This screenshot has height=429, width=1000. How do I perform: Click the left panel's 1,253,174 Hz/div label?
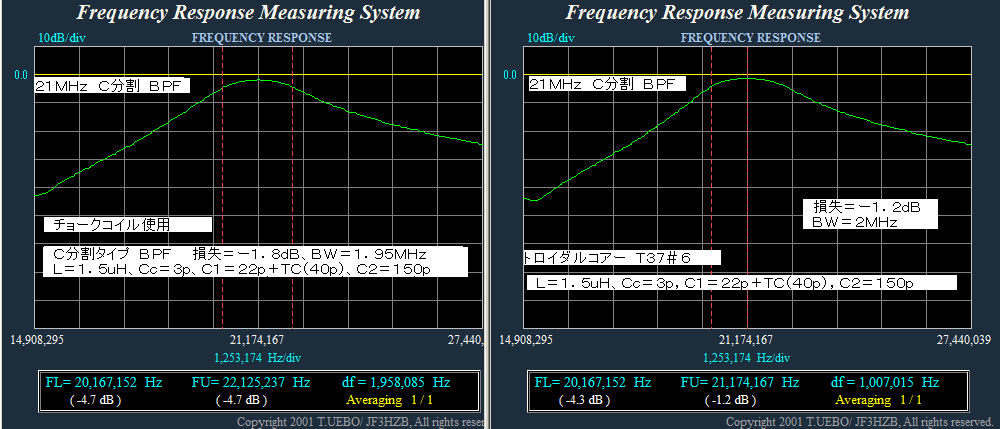pyautogui.click(x=260, y=357)
